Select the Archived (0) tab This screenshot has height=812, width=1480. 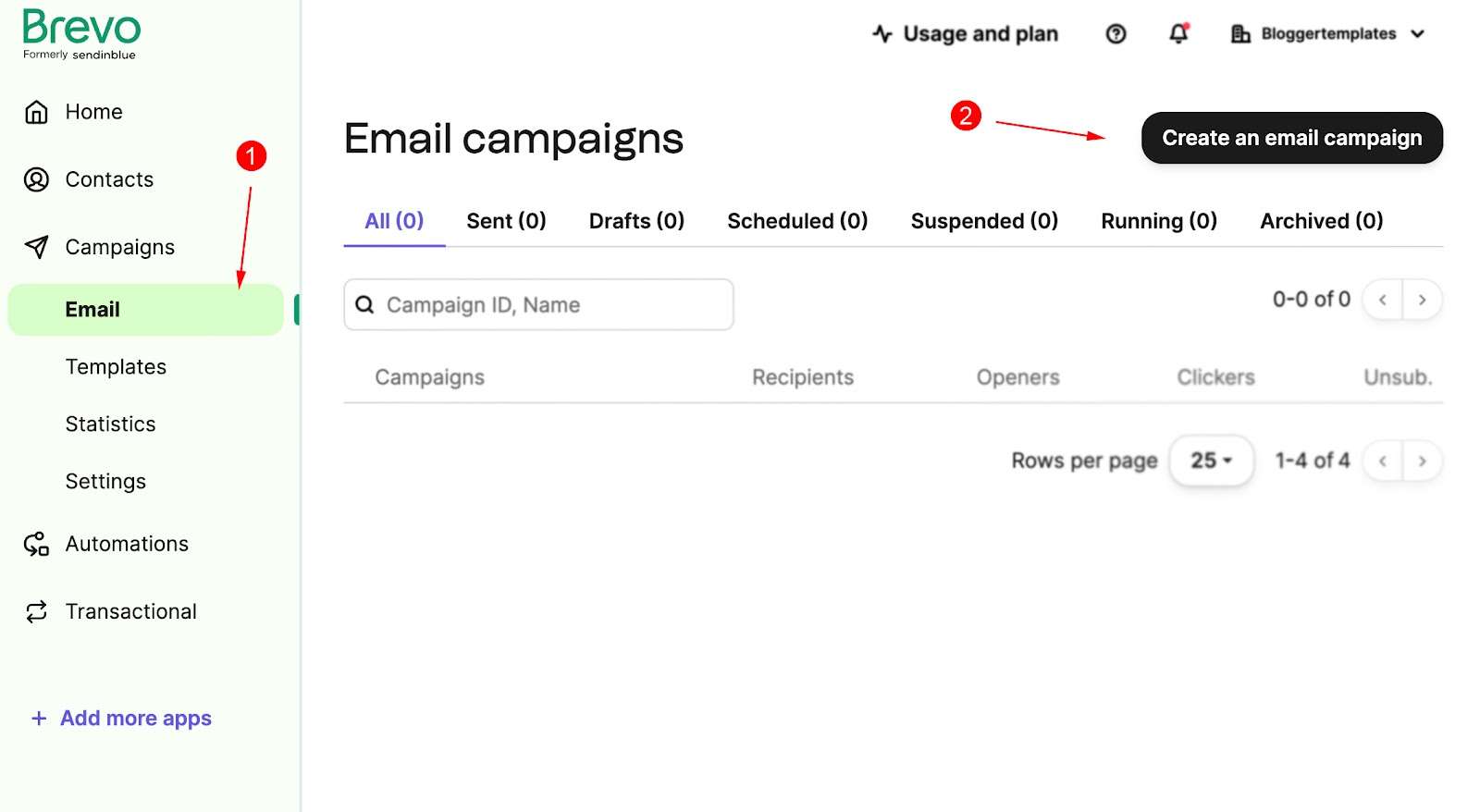pyautogui.click(x=1321, y=221)
